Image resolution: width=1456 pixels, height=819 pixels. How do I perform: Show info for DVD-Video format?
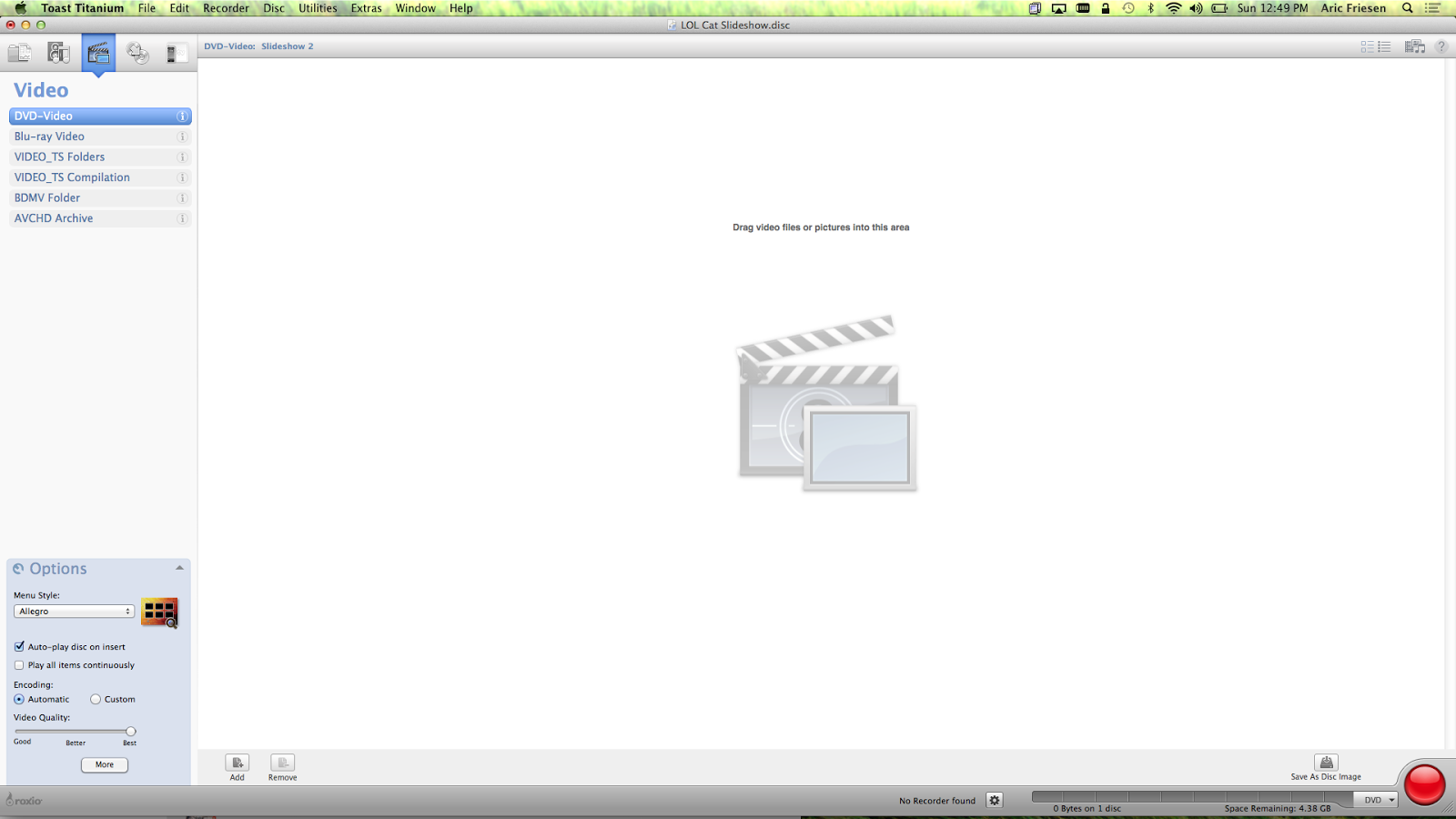coord(182,116)
